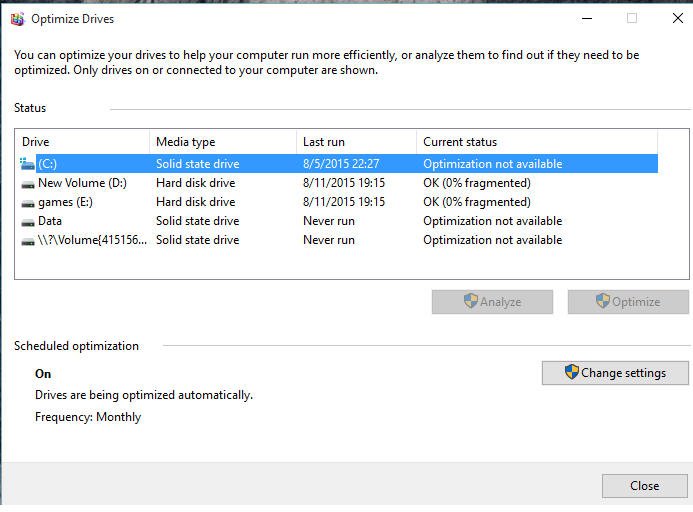Click the (C:) drive label

coord(47,164)
